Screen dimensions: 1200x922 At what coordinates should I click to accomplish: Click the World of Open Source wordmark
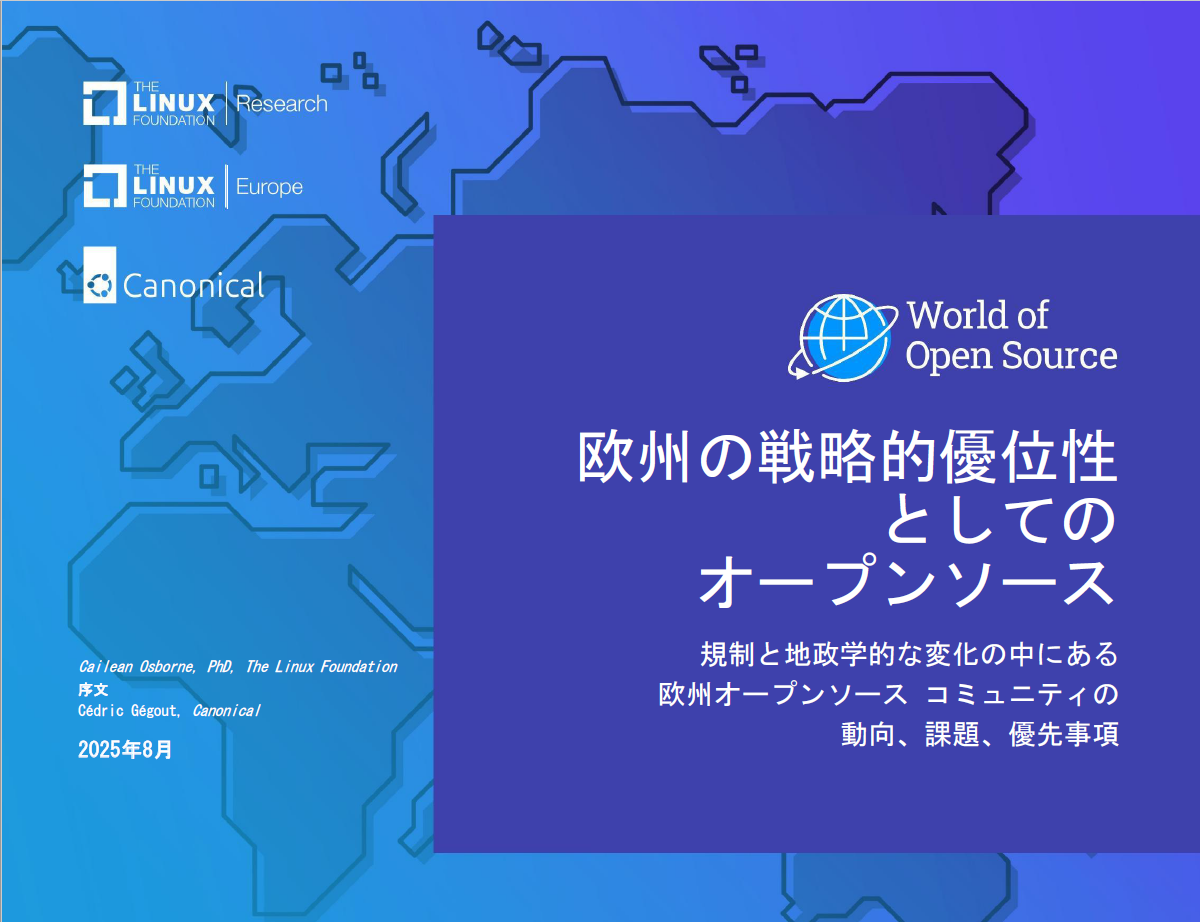(1010, 335)
